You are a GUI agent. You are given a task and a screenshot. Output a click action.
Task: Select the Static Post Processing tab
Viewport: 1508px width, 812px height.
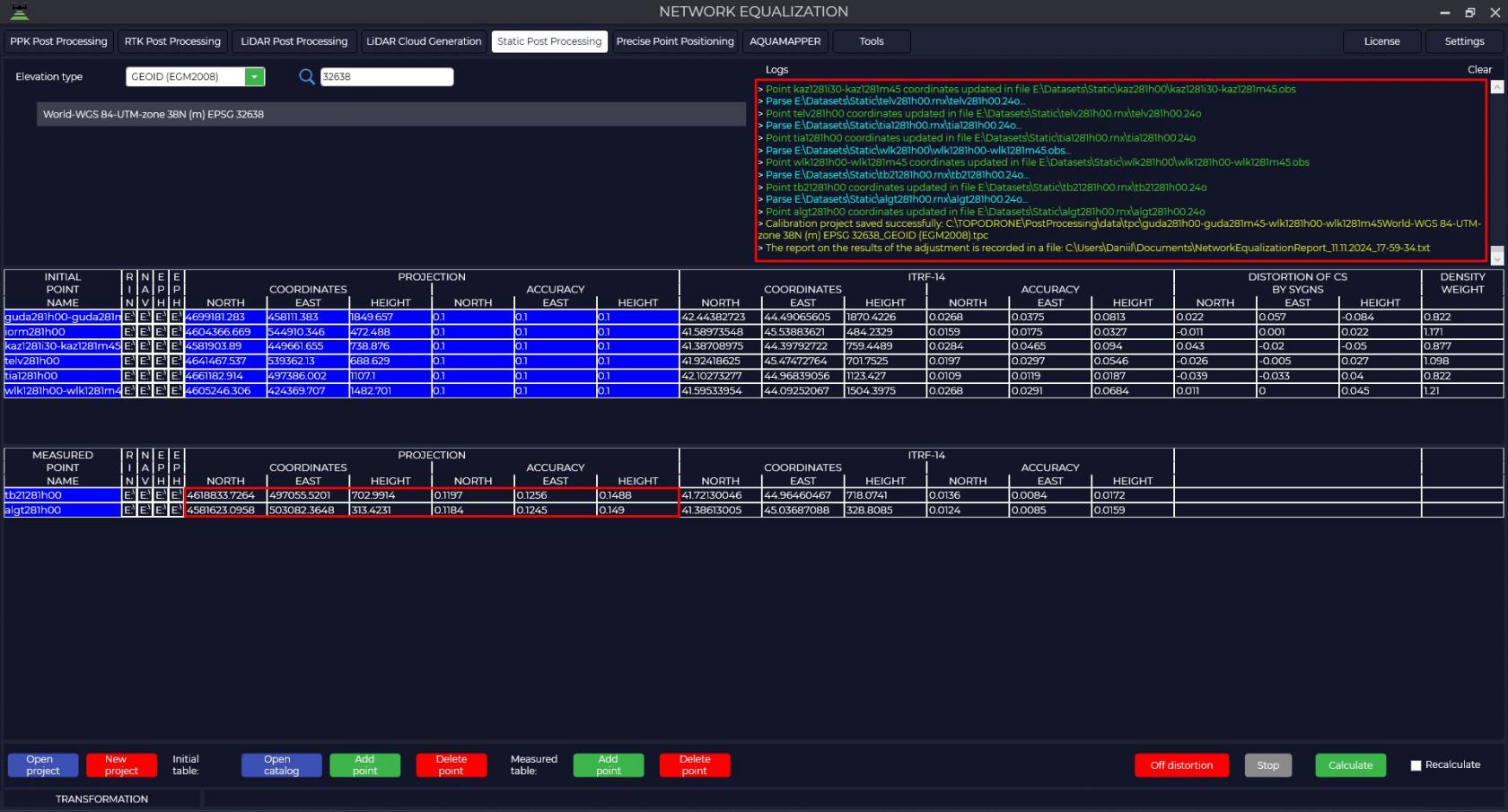pyautogui.click(x=549, y=41)
